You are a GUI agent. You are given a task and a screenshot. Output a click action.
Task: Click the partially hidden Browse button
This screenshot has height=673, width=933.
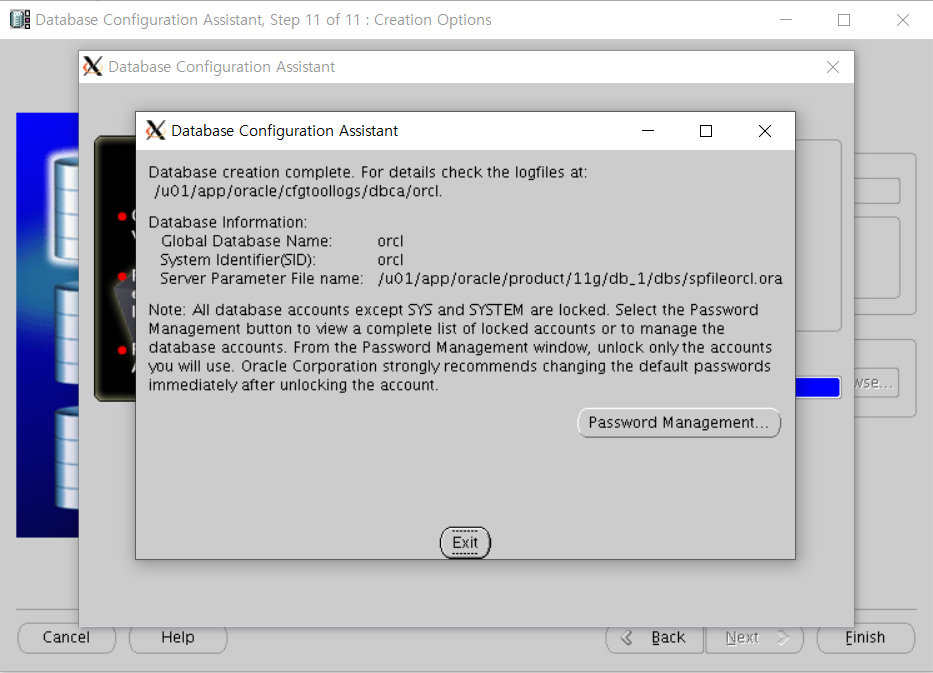(876, 383)
